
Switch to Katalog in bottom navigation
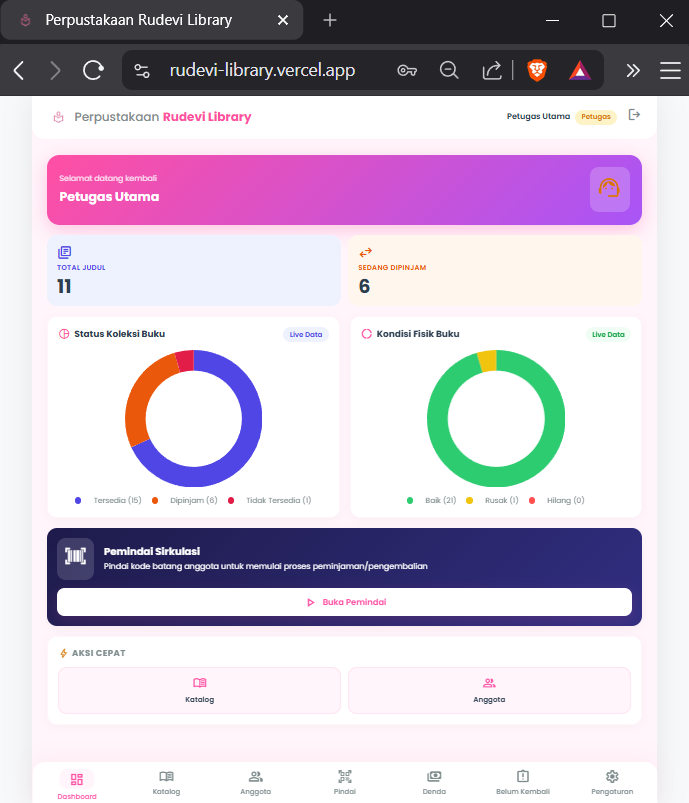(166, 783)
